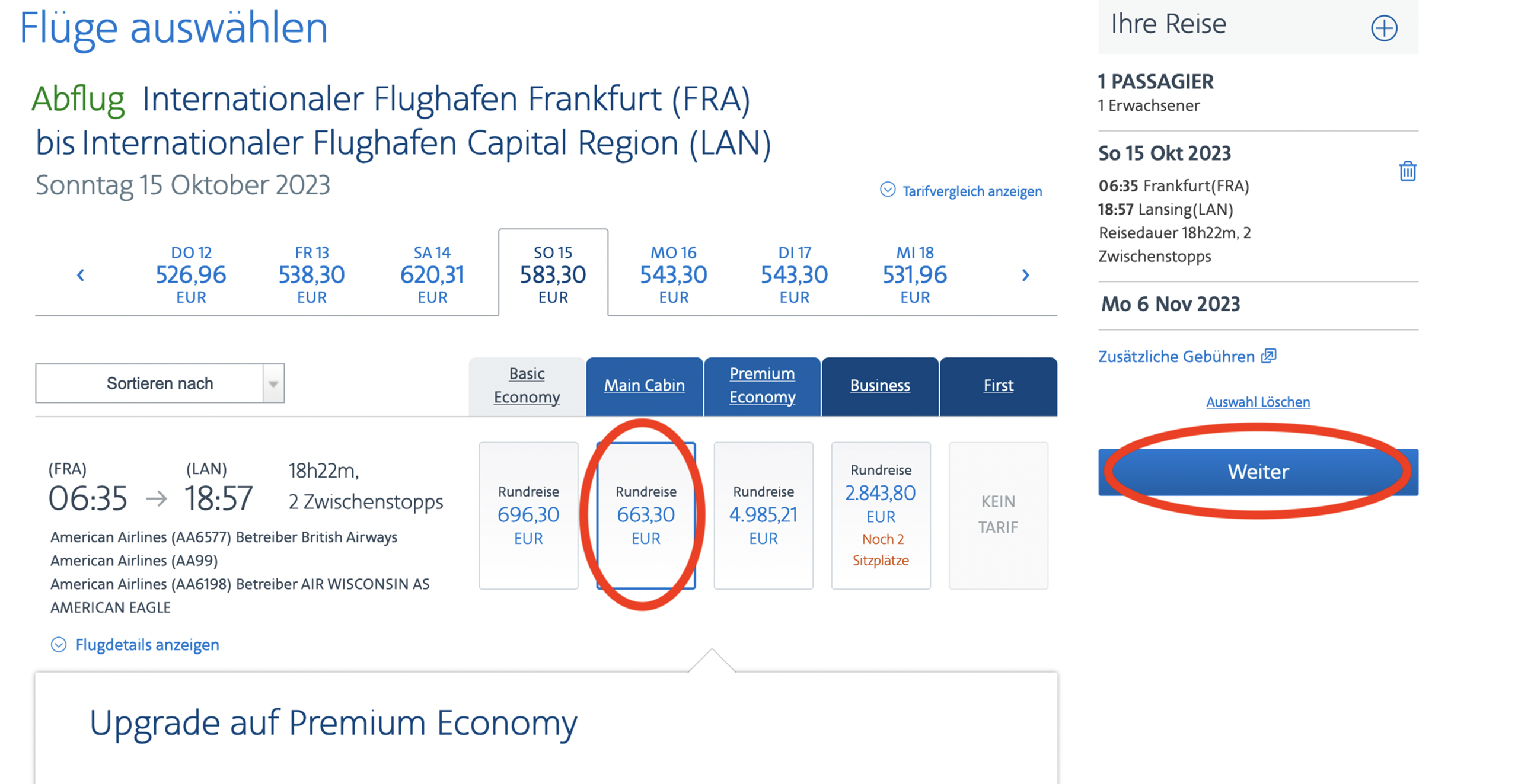Switch to the Premium Economy cabin tab
This screenshot has width=1518, height=784.
pos(763,385)
